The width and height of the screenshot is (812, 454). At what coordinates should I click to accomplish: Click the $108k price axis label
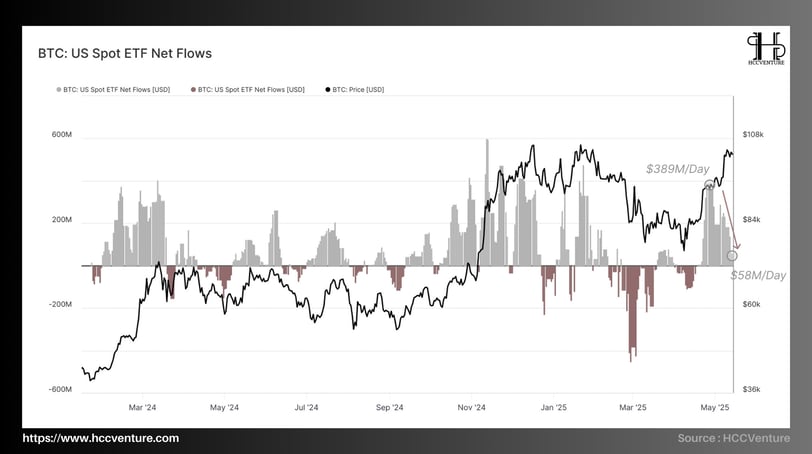pos(753,135)
